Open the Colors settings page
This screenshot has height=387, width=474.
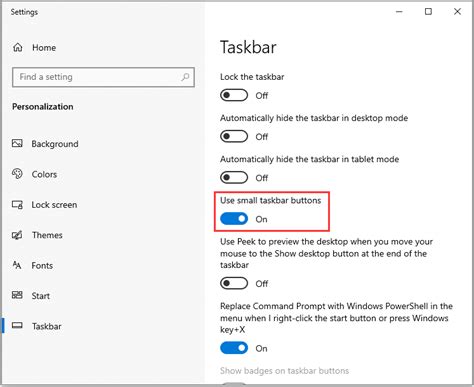point(44,174)
